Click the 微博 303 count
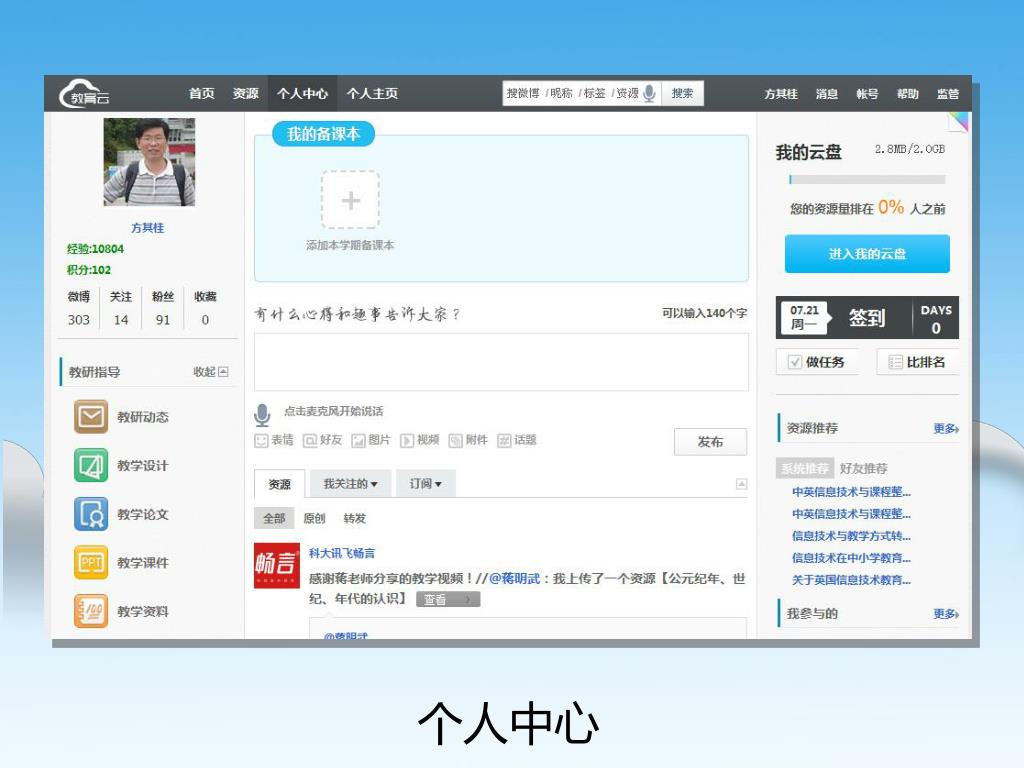This screenshot has height=768, width=1024. (79, 308)
